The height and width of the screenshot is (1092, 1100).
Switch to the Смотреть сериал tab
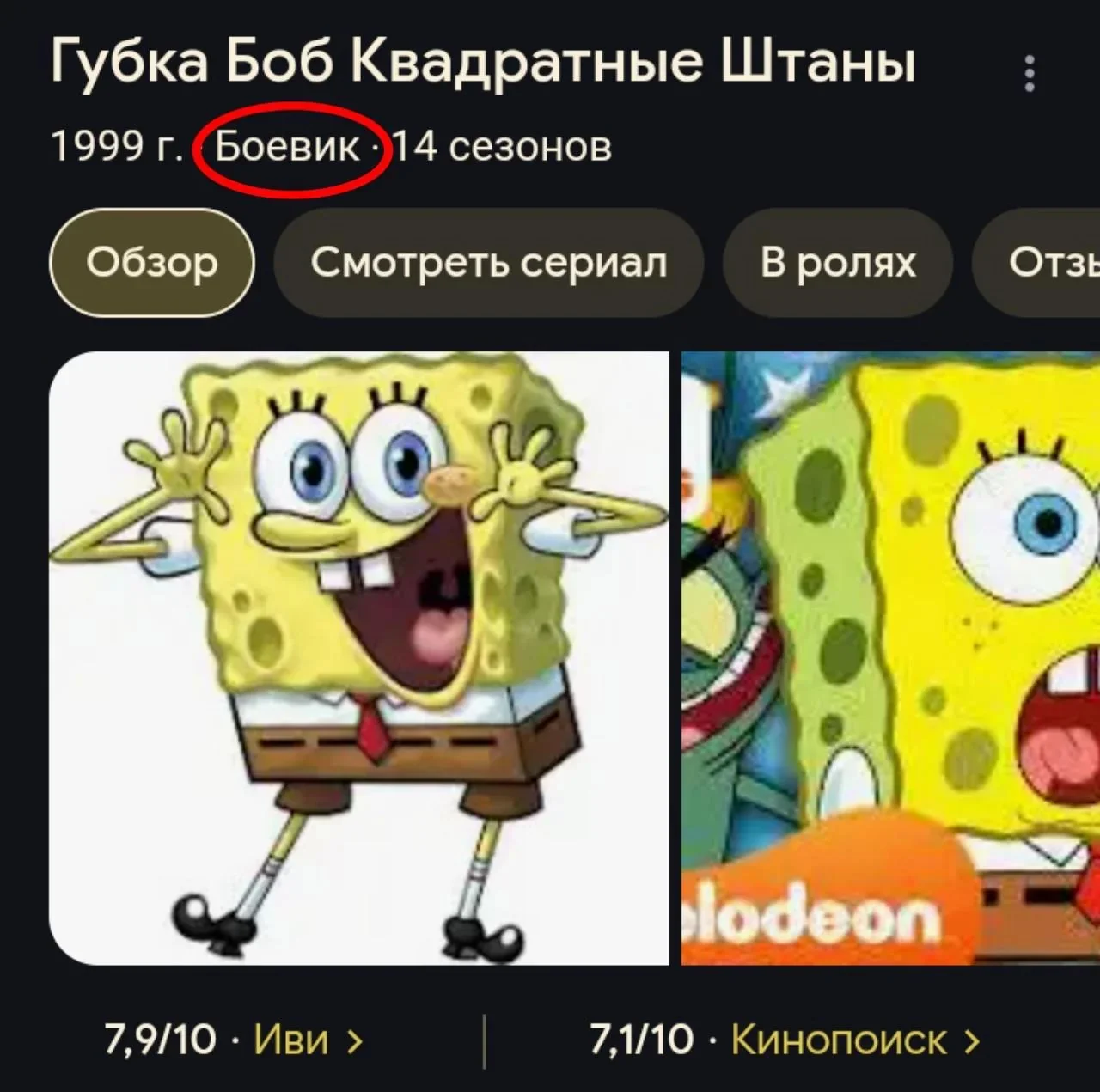pyautogui.click(x=488, y=263)
